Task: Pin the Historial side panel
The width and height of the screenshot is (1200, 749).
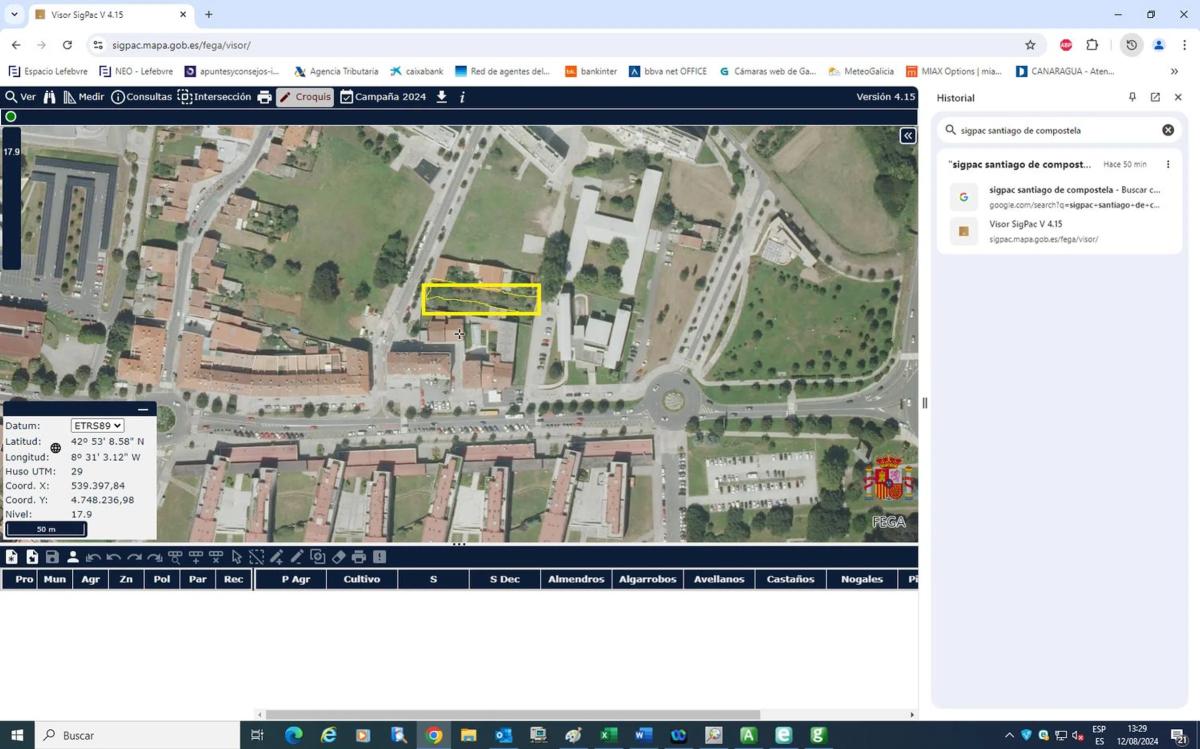Action: pyautogui.click(x=1132, y=97)
